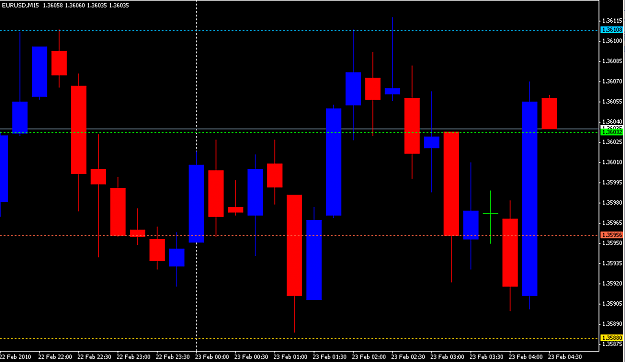This screenshot has height=362, width=625.
Task: Click the 23 Feb 03:00 time label
Action: coord(448,356)
